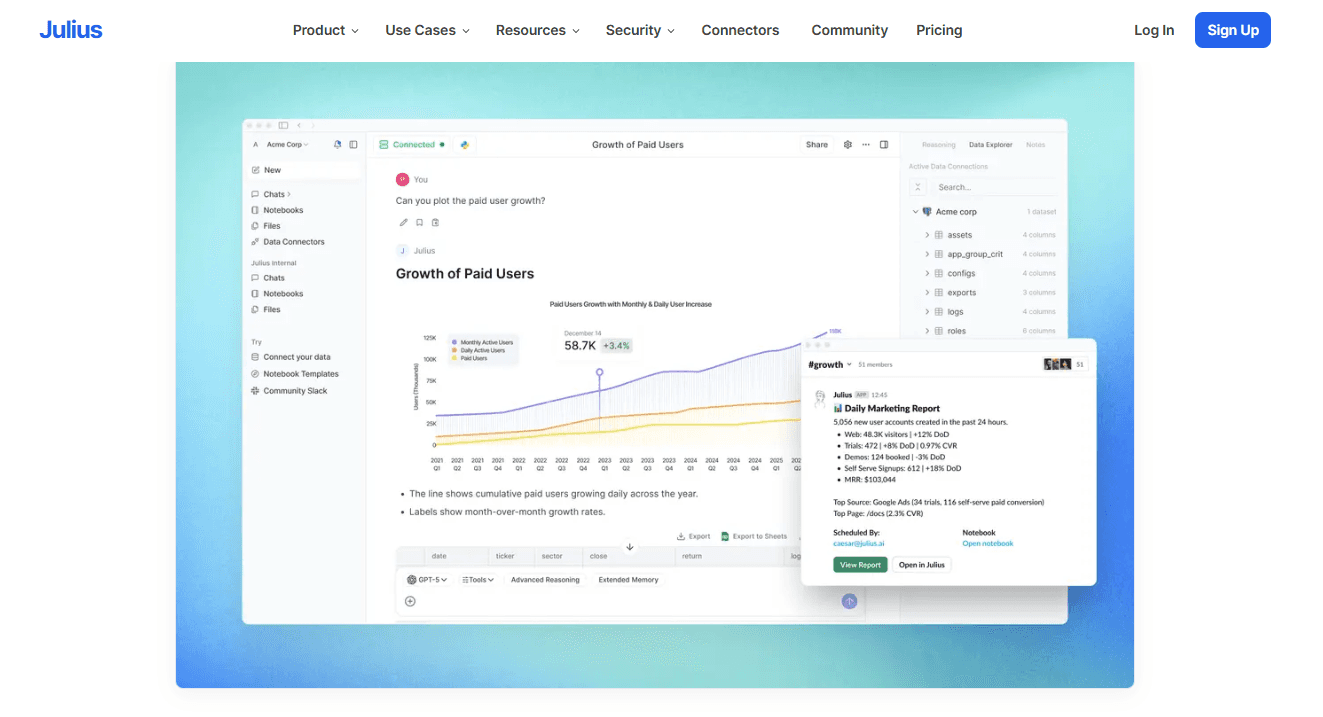The width and height of the screenshot is (1323, 717).
Task: Toggle the right side panel icon
Action: [x=884, y=145]
